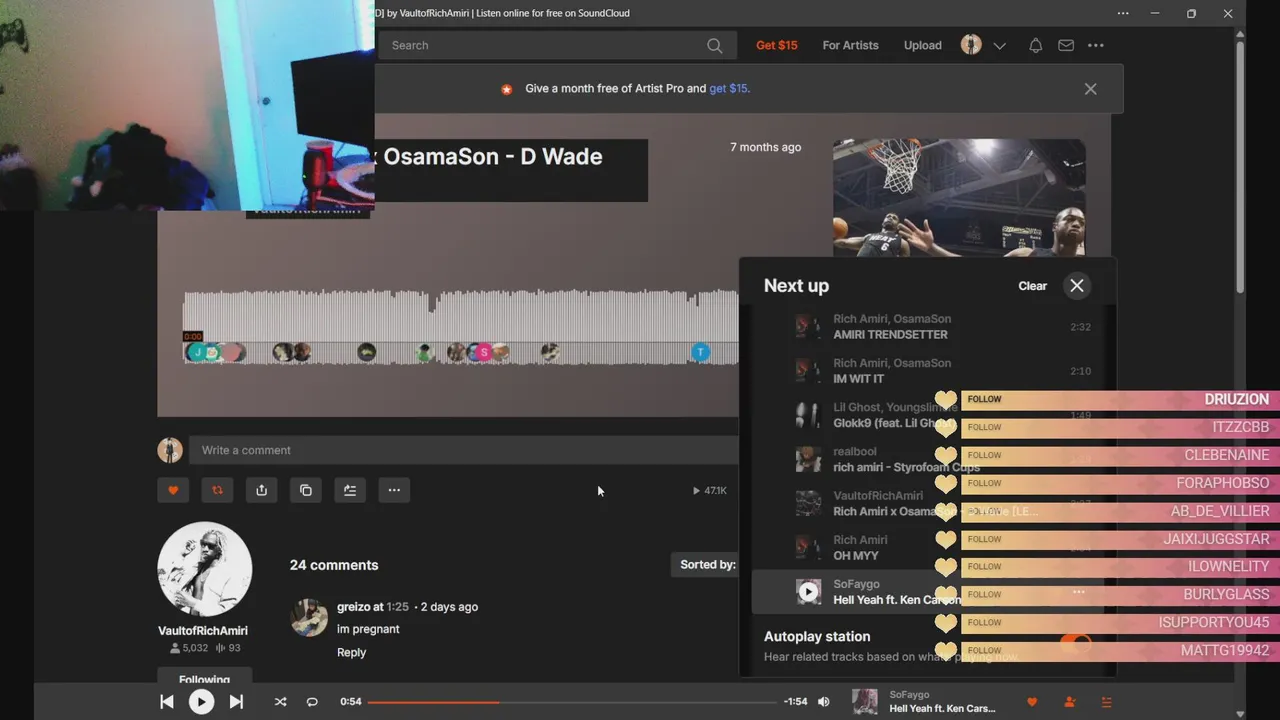Open the window title bar three-dots menu
This screenshot has height=720, width=1280.
[1123, 13]
